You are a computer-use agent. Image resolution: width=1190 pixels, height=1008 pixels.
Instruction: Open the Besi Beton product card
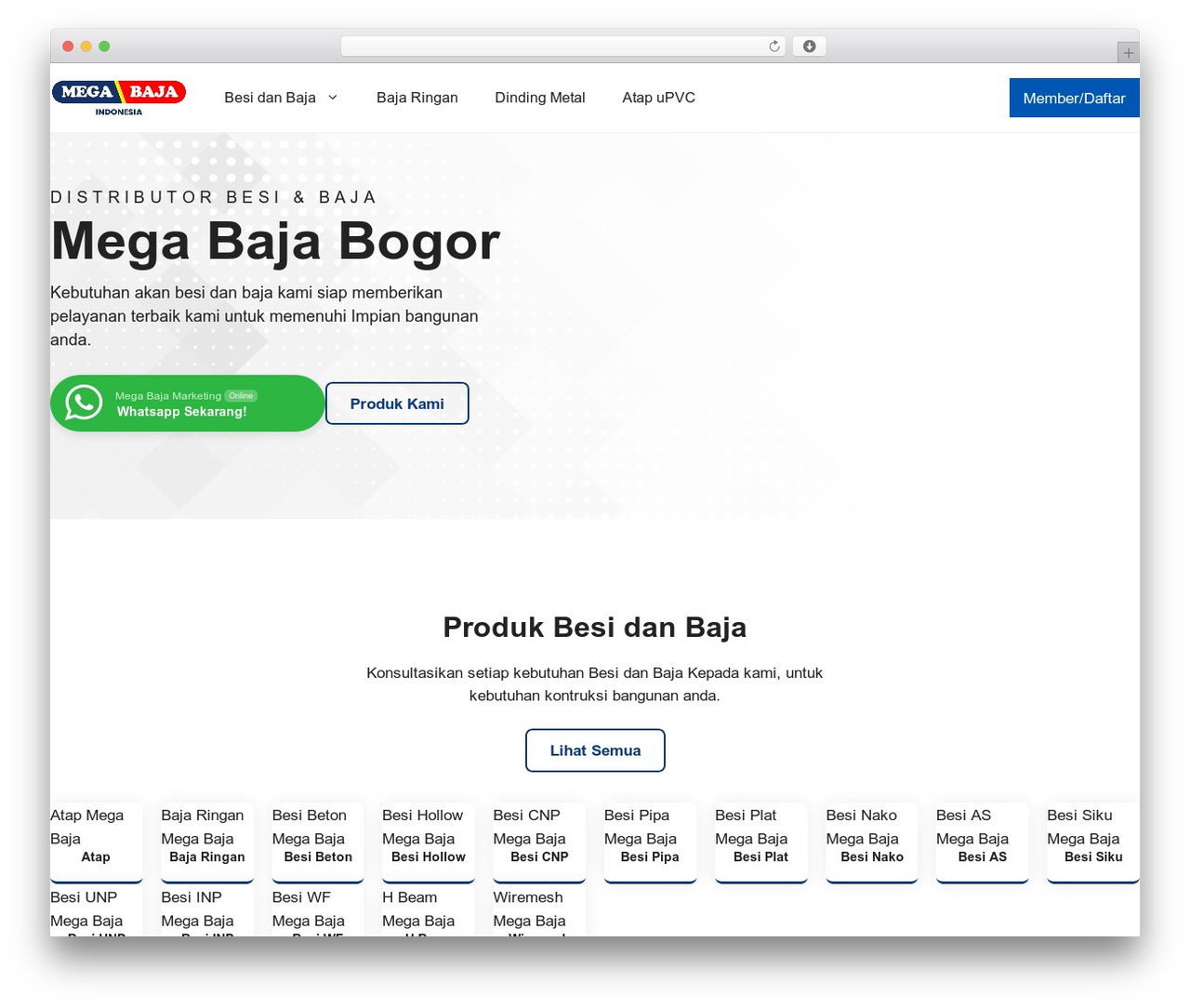(x=318, y=842)
